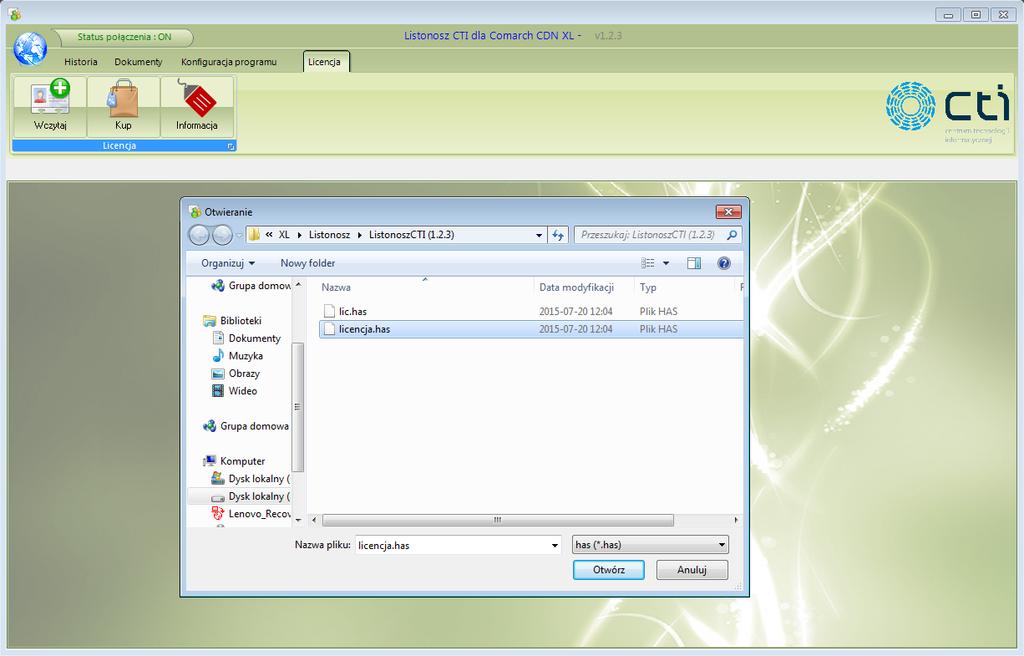Viewport: 1024px width, 656px height.
Task: Expand the address bar path dropdown
Action: pos(539,235)
